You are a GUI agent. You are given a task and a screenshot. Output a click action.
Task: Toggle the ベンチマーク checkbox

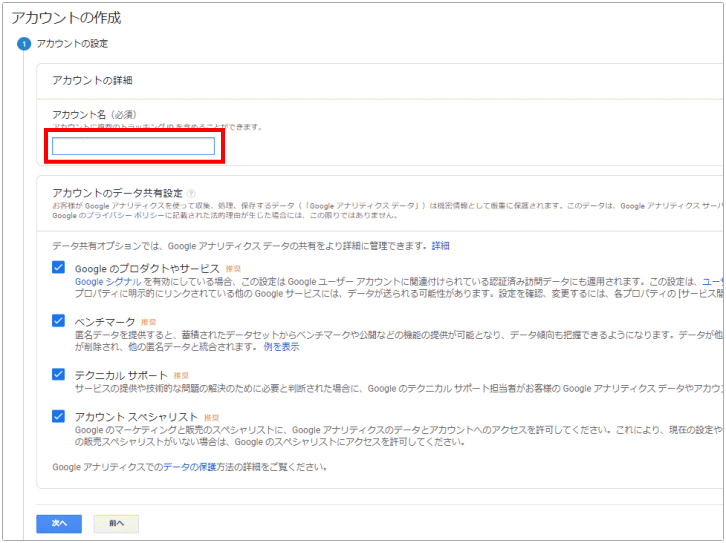coord(58,321)
